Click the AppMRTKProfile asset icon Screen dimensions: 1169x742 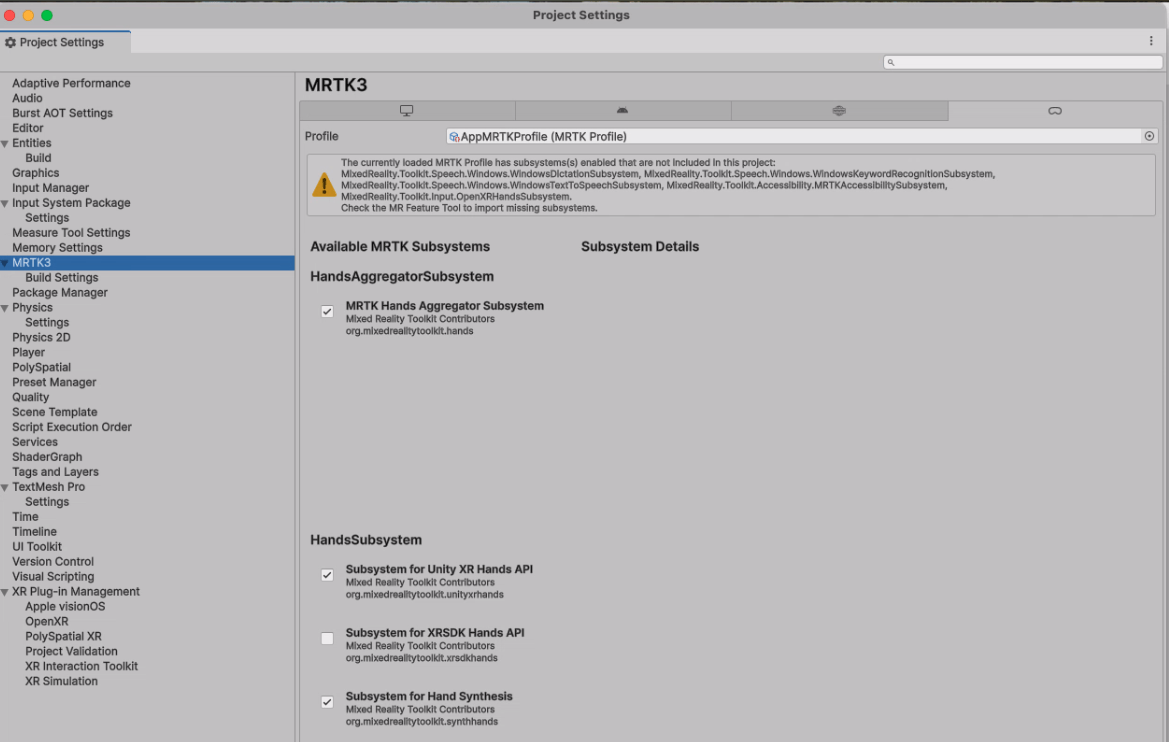tap(454, 136)
